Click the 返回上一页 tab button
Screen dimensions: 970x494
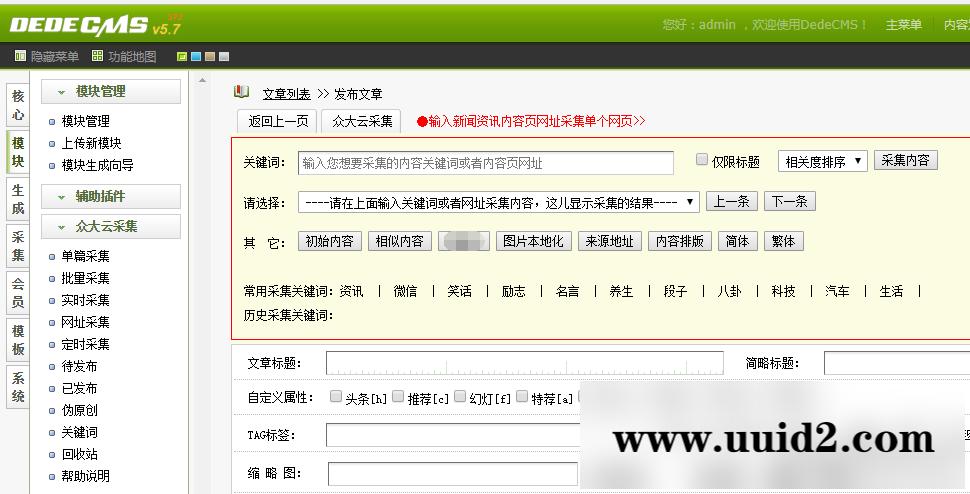(278, 121)
